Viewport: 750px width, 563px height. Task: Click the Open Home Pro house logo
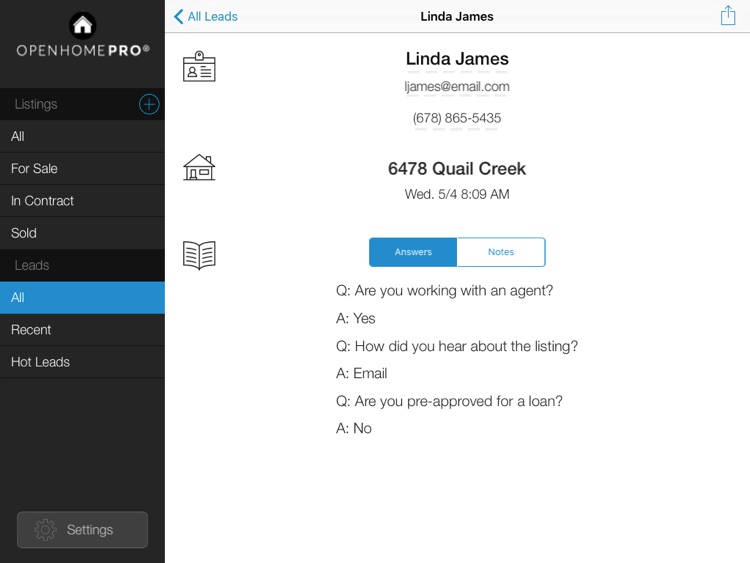point(82,25)
